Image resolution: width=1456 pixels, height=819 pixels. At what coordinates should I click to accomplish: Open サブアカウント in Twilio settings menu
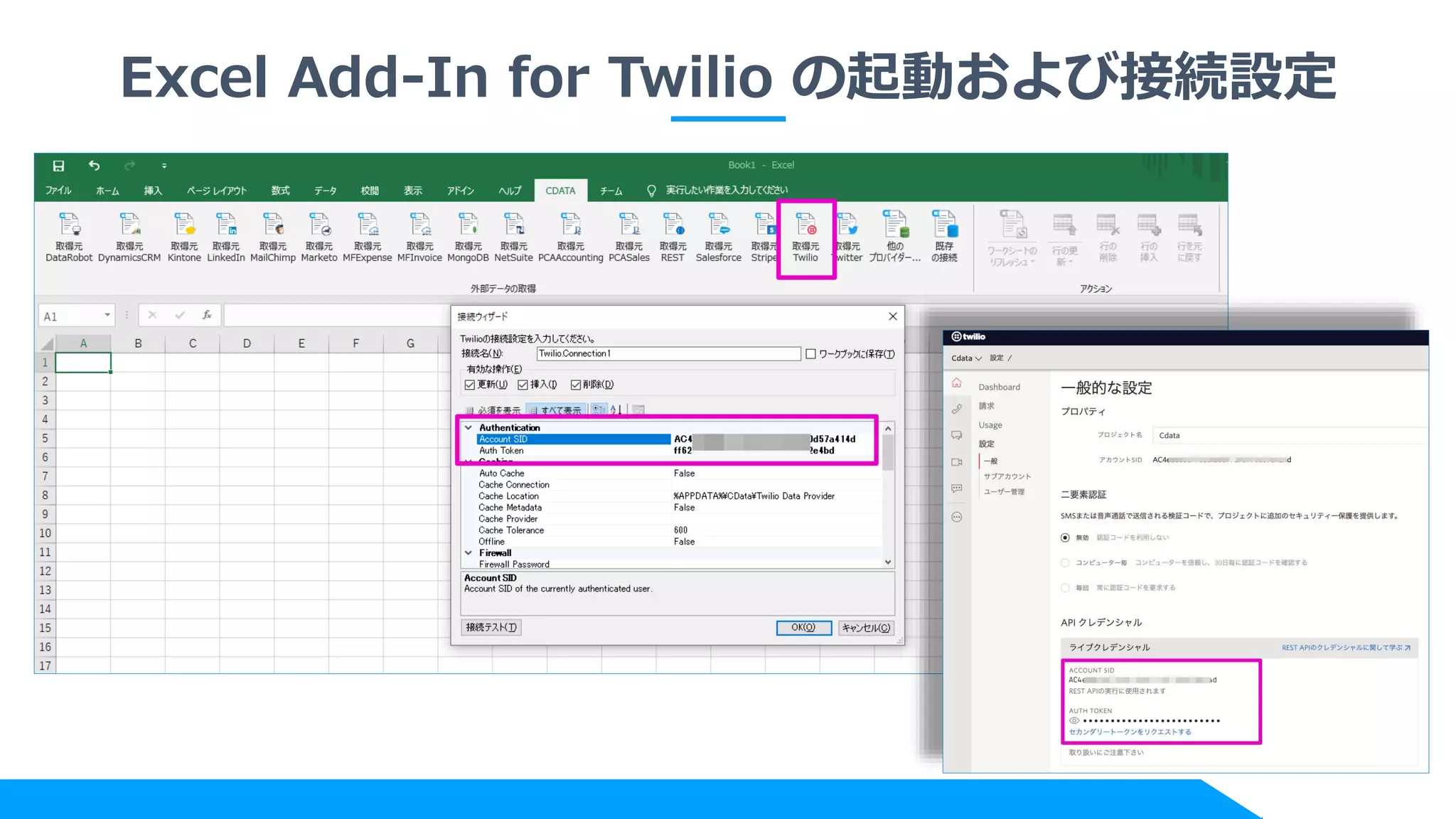(x=1007, y=476)
